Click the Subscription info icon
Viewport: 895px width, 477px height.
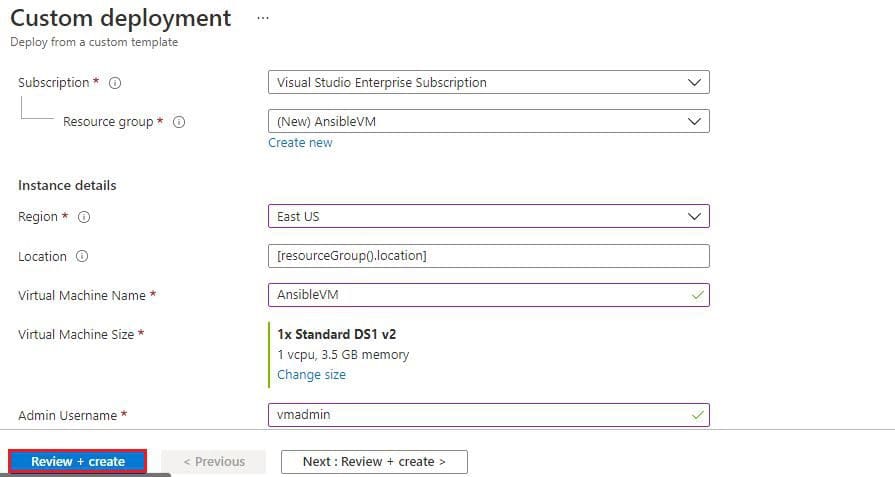pyautogui.click(x=115, y=83)
